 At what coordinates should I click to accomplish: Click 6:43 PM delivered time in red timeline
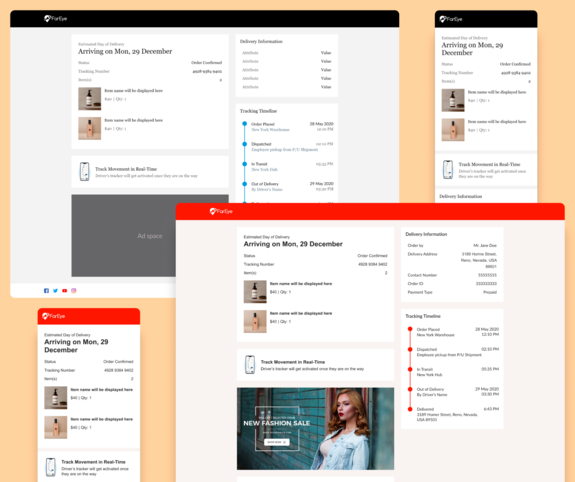[491, 409]
